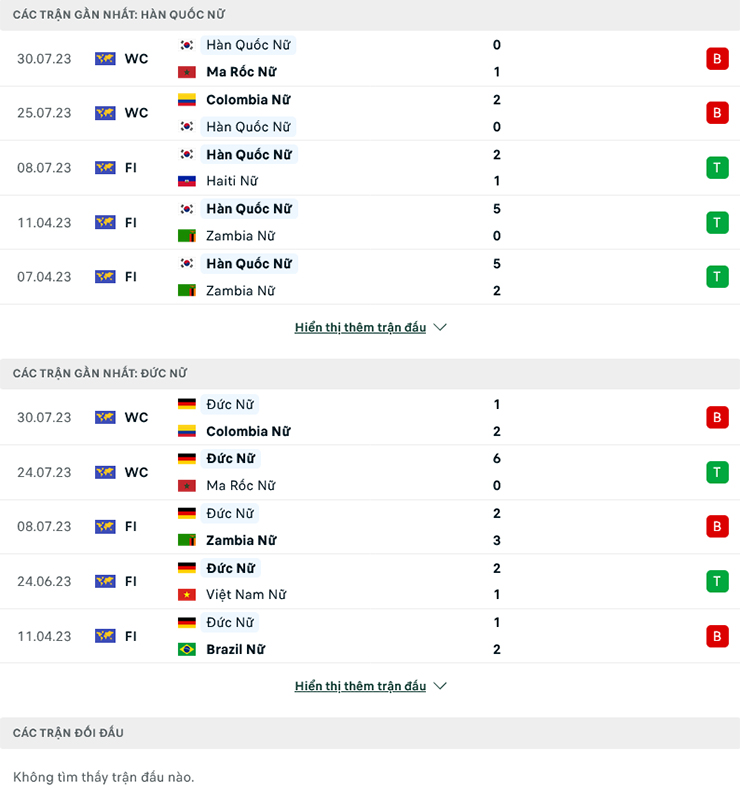The width and height of the screenshot is (740, 790).
Task: Click the Morocco flag in the 30.07.23 match
Action: tap(187, 72)
